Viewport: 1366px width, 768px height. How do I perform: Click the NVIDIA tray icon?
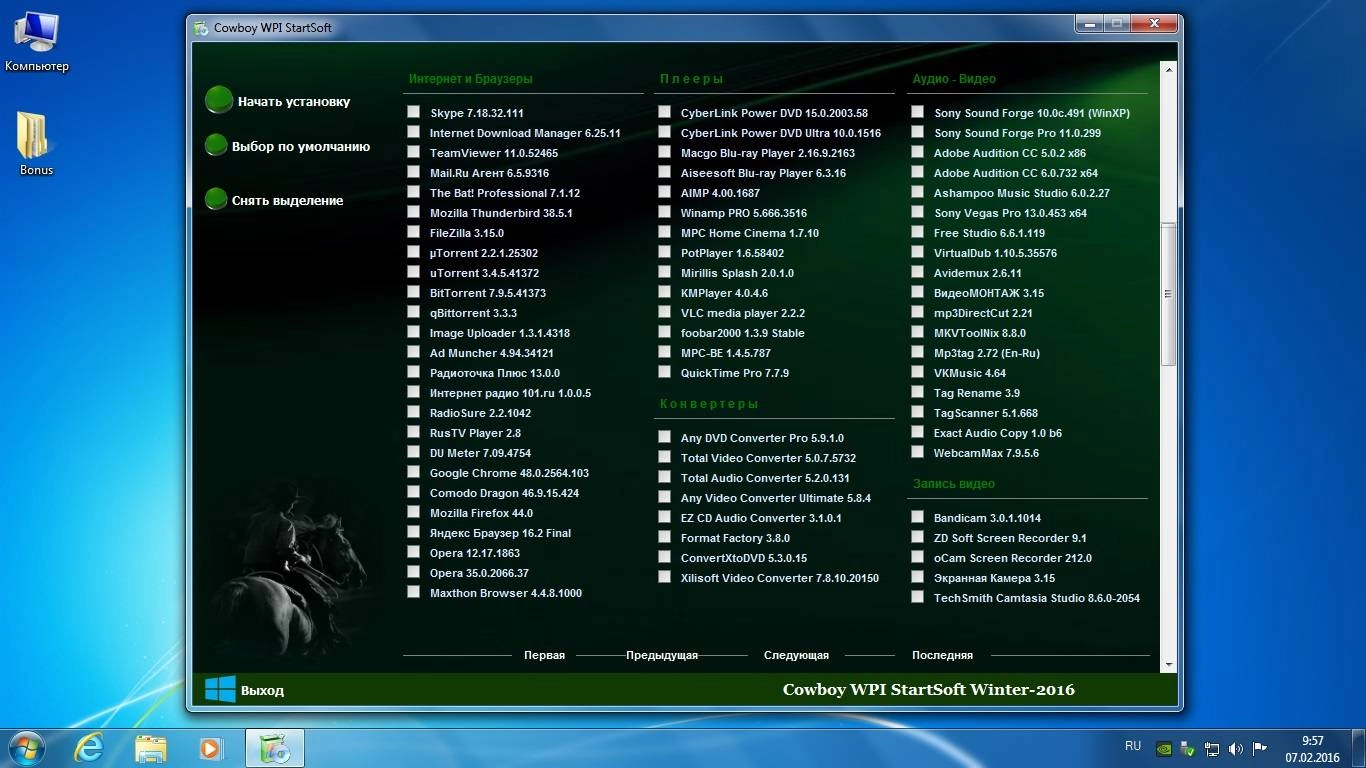coord(1163,748)
